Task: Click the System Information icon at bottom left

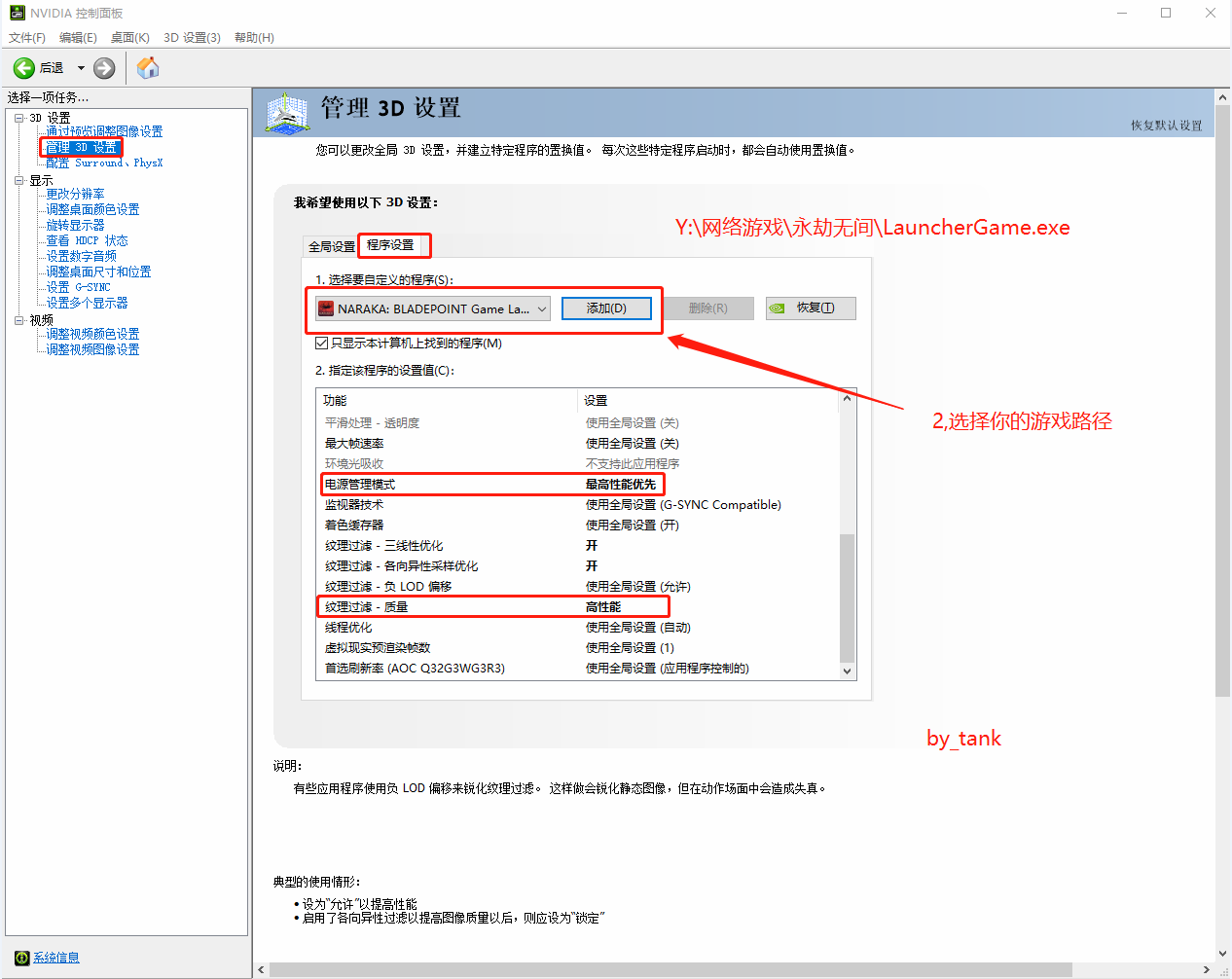Action: point(21,958)
